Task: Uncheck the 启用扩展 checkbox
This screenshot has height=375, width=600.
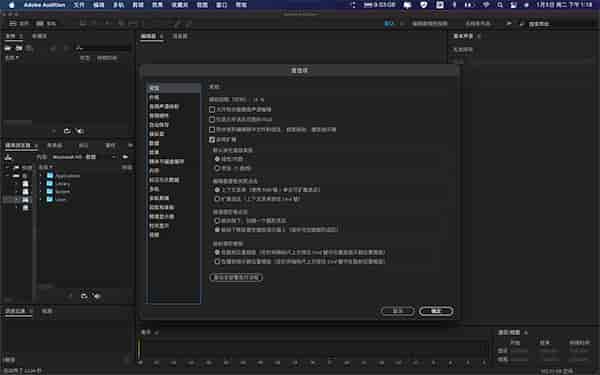Action: click(x=212, y=140)
